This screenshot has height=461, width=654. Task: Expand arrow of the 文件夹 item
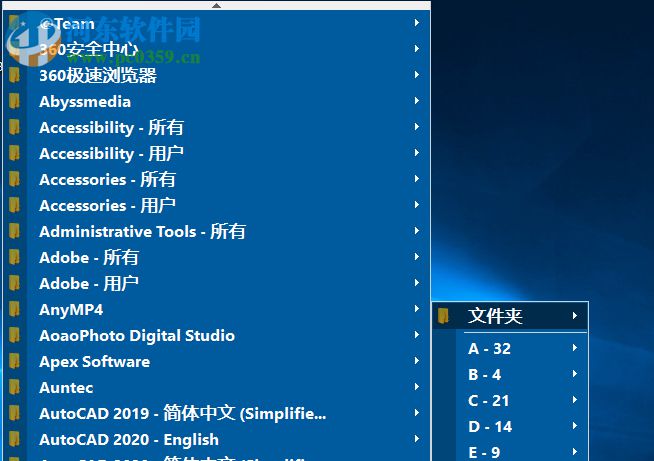[x=575, y=315]
